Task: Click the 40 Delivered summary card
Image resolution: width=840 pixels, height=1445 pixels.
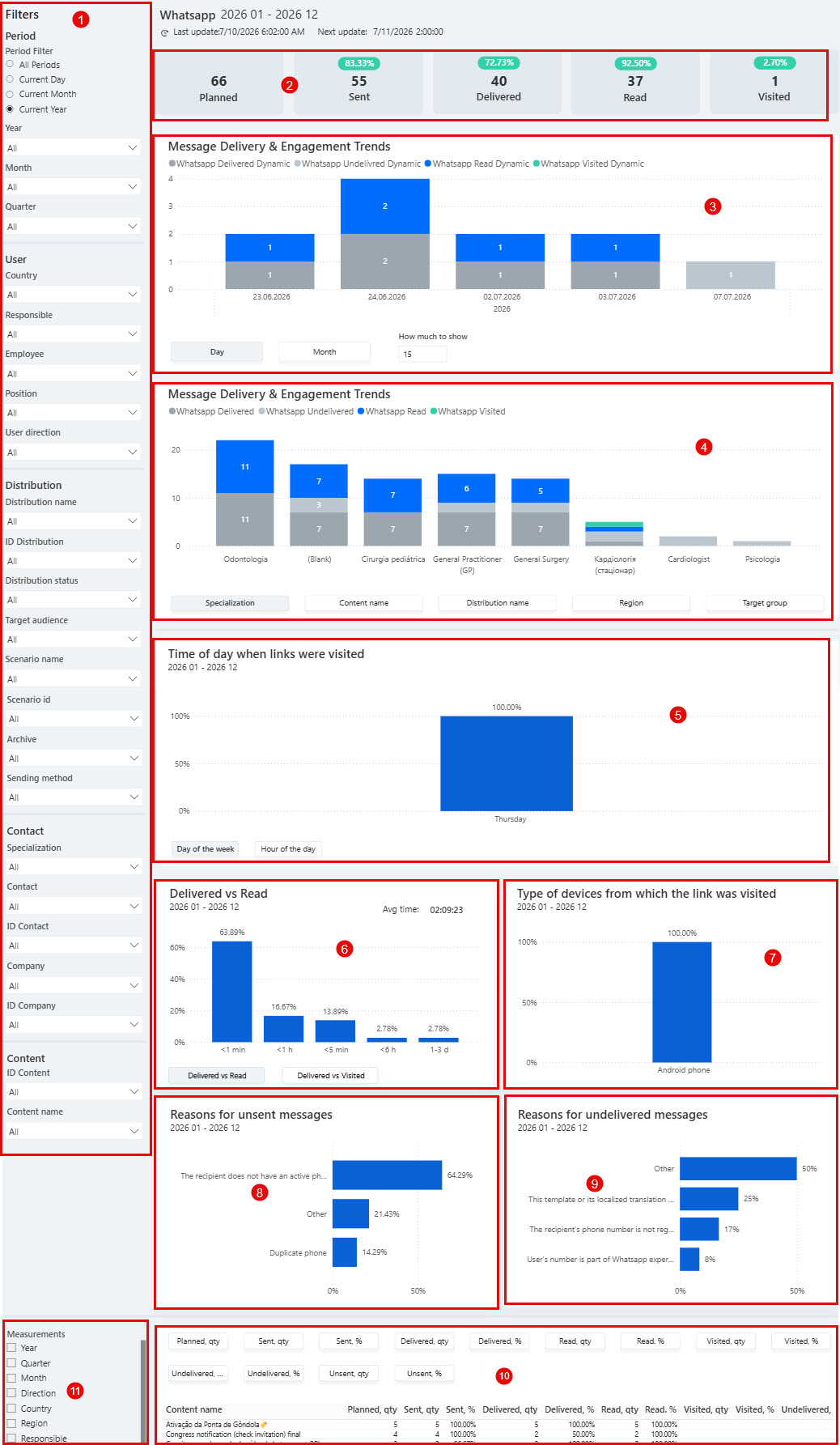Action: (498, 85)
